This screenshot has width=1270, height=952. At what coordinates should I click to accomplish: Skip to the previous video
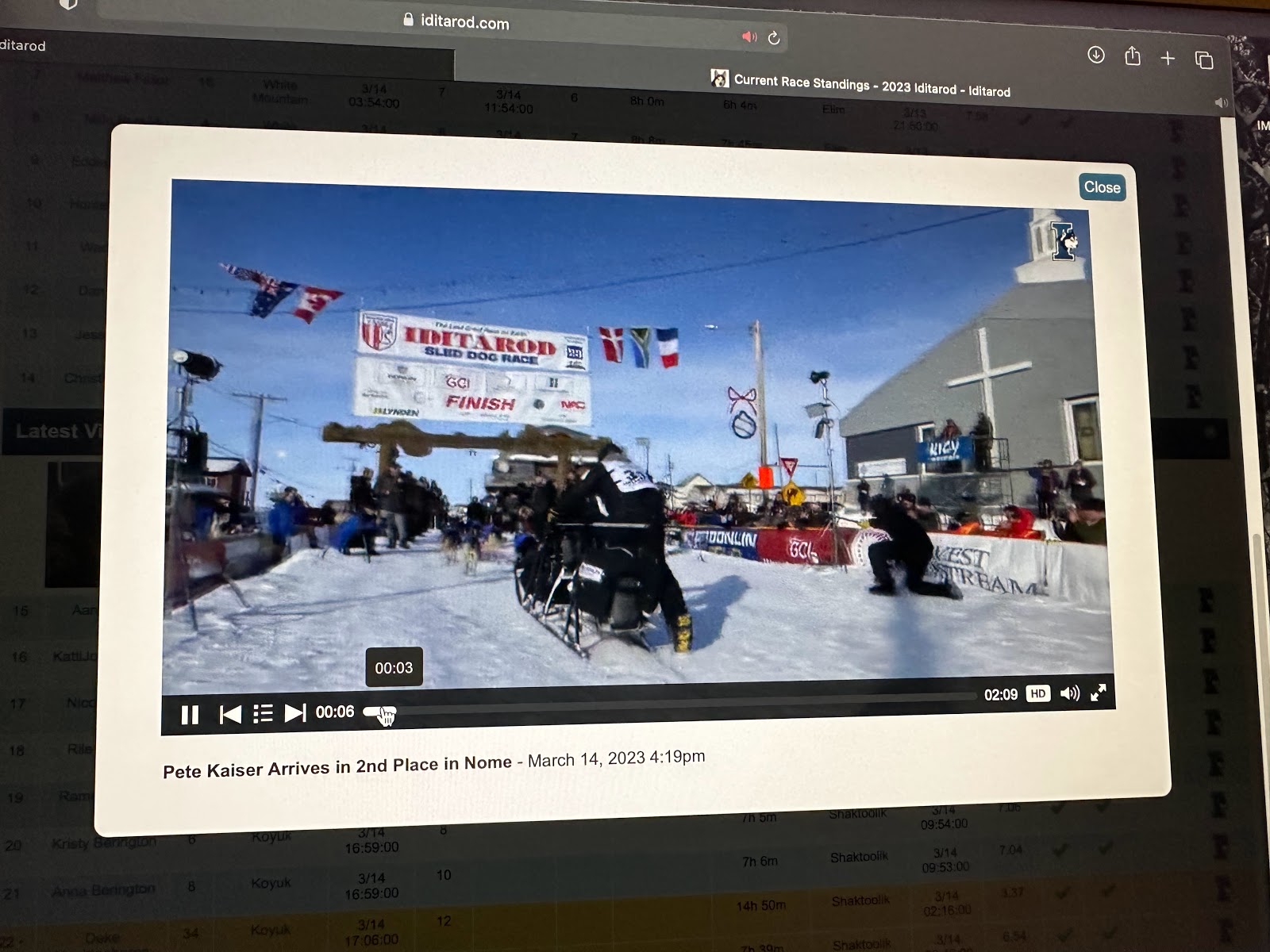pos(230,714)
